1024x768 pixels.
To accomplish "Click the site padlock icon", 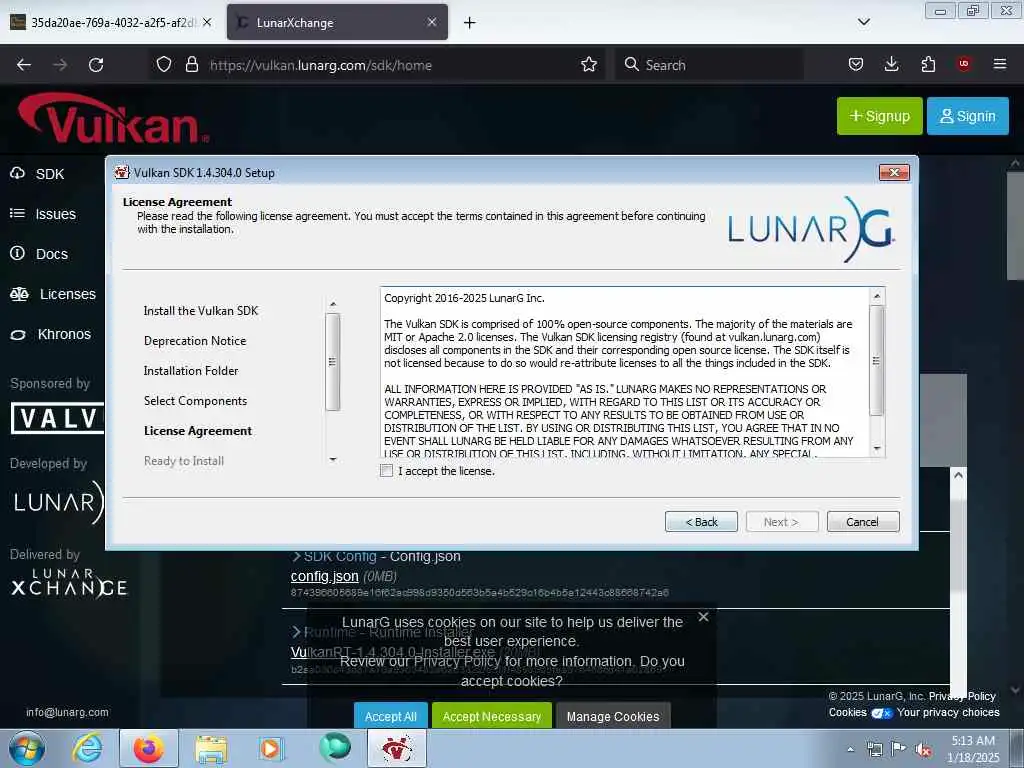I will coord(191,65).
